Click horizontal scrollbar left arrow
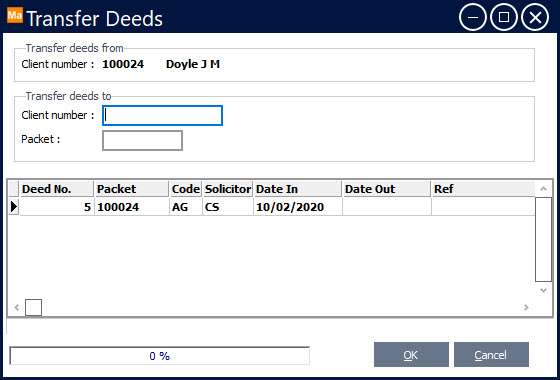The width and height of the screenshot is (560, 380). [16, 307]
